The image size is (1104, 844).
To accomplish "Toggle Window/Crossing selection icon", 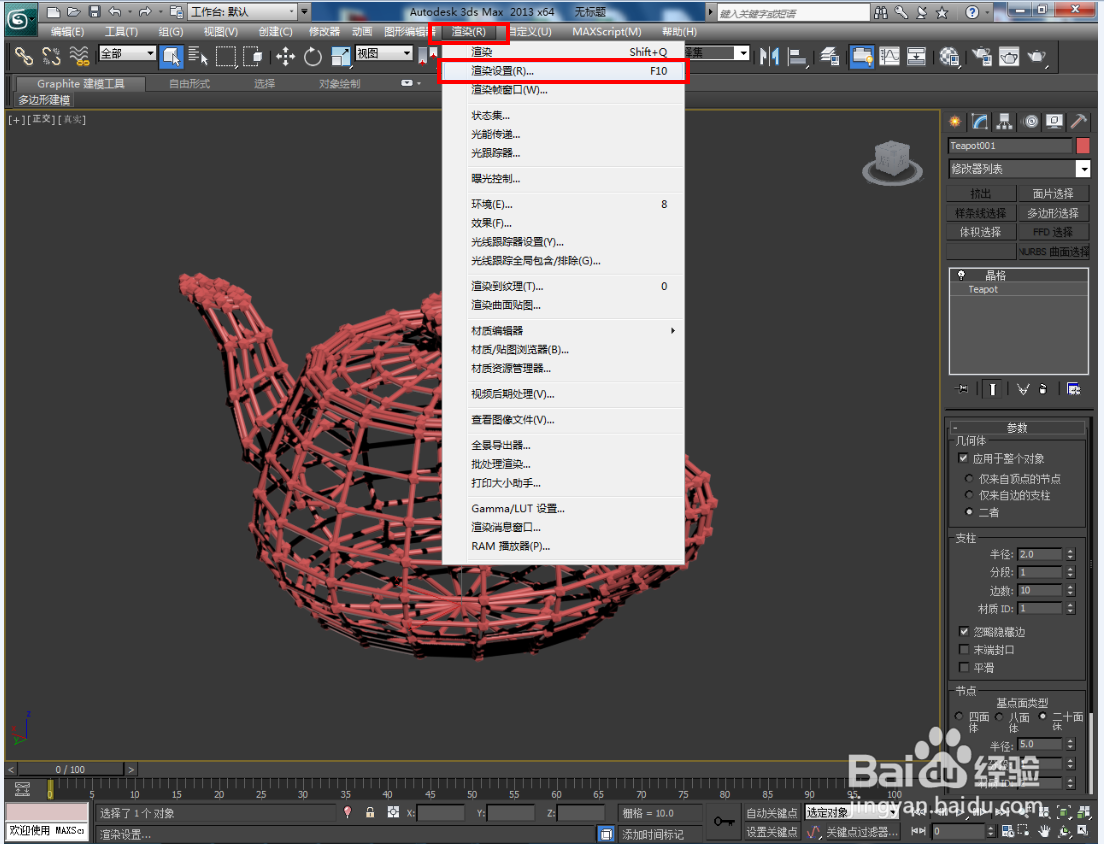I will (253, 56).
